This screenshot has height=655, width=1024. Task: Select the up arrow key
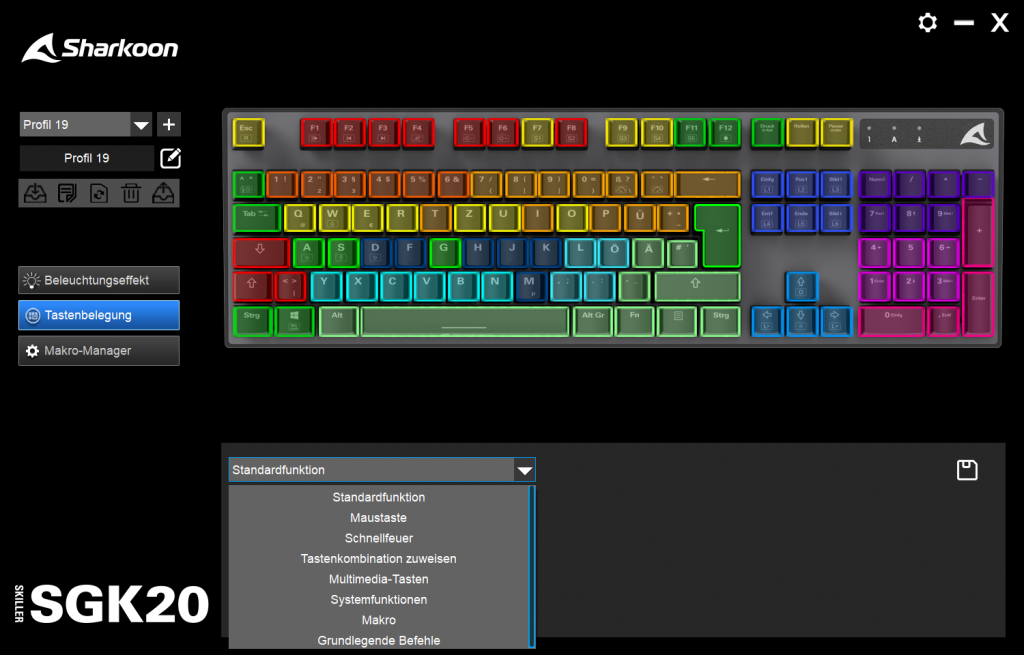pyautogui.click(x=801, y=286)
